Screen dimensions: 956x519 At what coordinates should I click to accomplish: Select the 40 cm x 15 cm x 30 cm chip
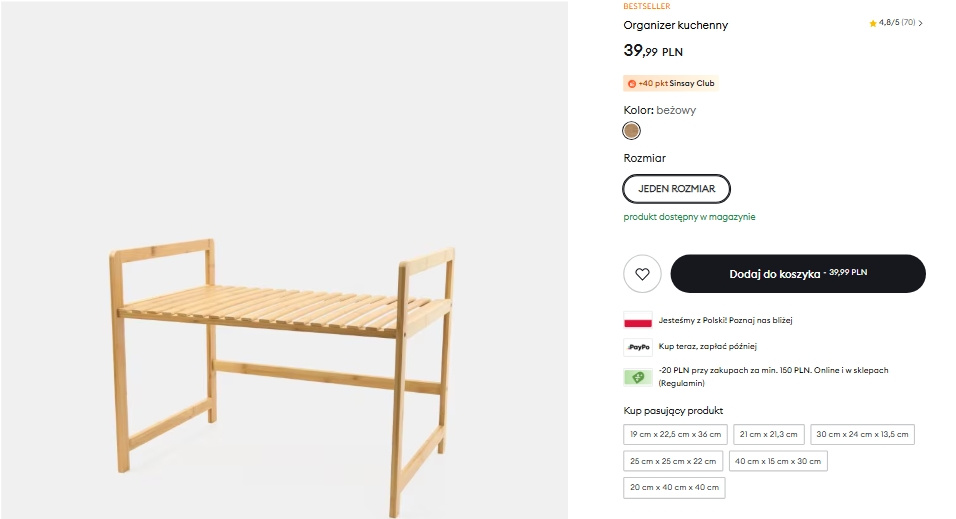click(778, 461)
